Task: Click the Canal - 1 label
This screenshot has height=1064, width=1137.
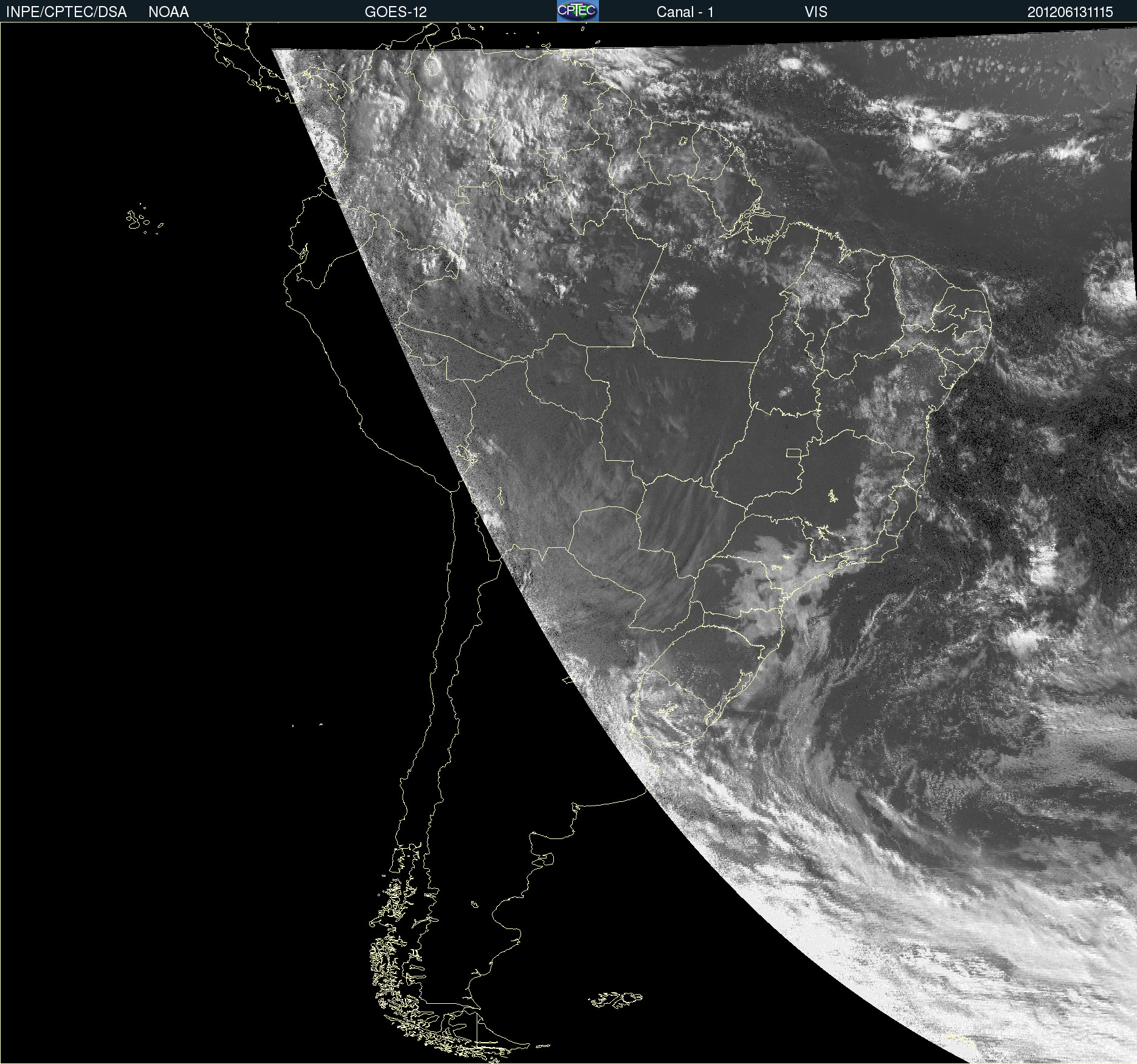Action: coord(685,12)
